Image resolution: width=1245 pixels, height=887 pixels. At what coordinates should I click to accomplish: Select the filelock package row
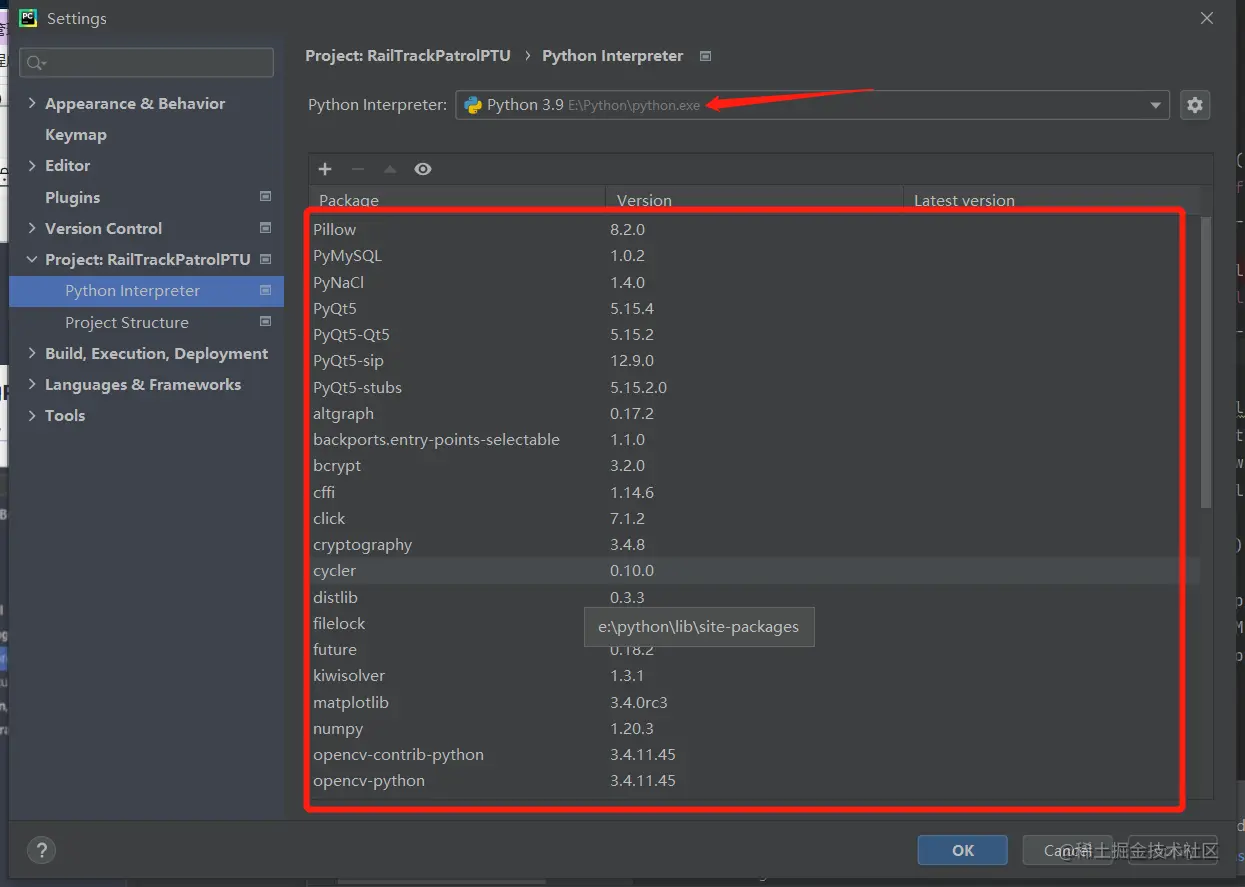pyautogui.click(x=754, y=623)
